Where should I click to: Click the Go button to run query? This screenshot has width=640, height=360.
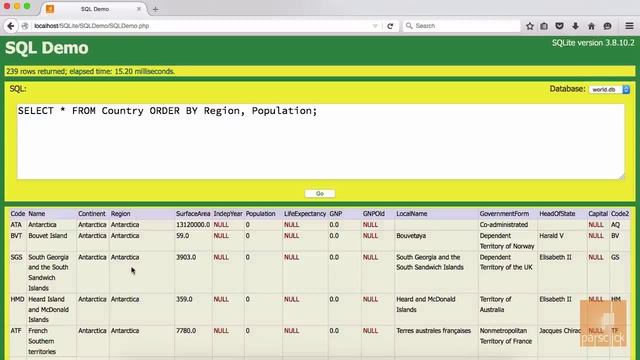(x=320, y=193)
